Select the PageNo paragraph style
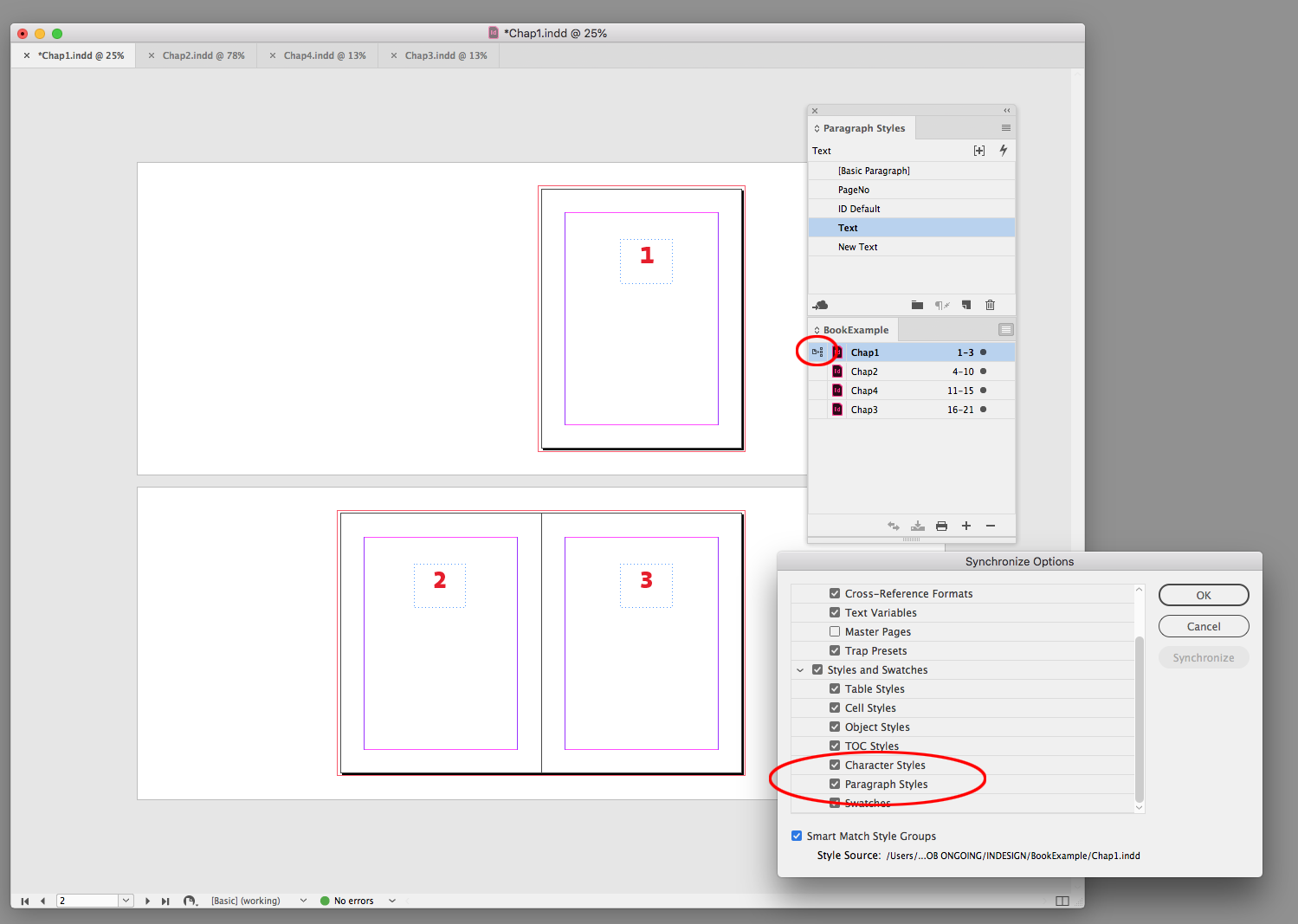 click(911, 190)
